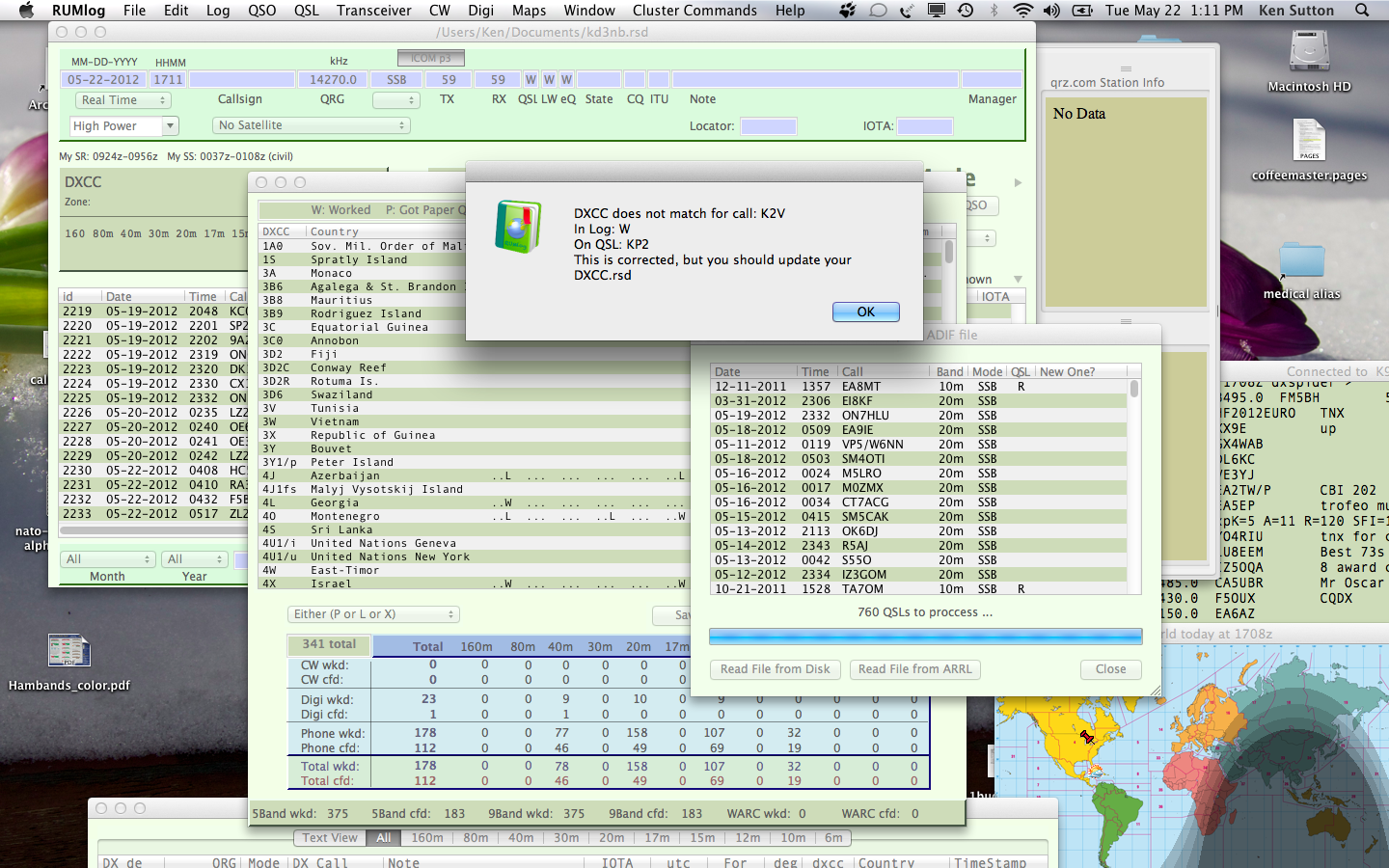The image size is (1389, 868).
Task: Click the QSL processing progress bar
Action: (x=926, y=637)
